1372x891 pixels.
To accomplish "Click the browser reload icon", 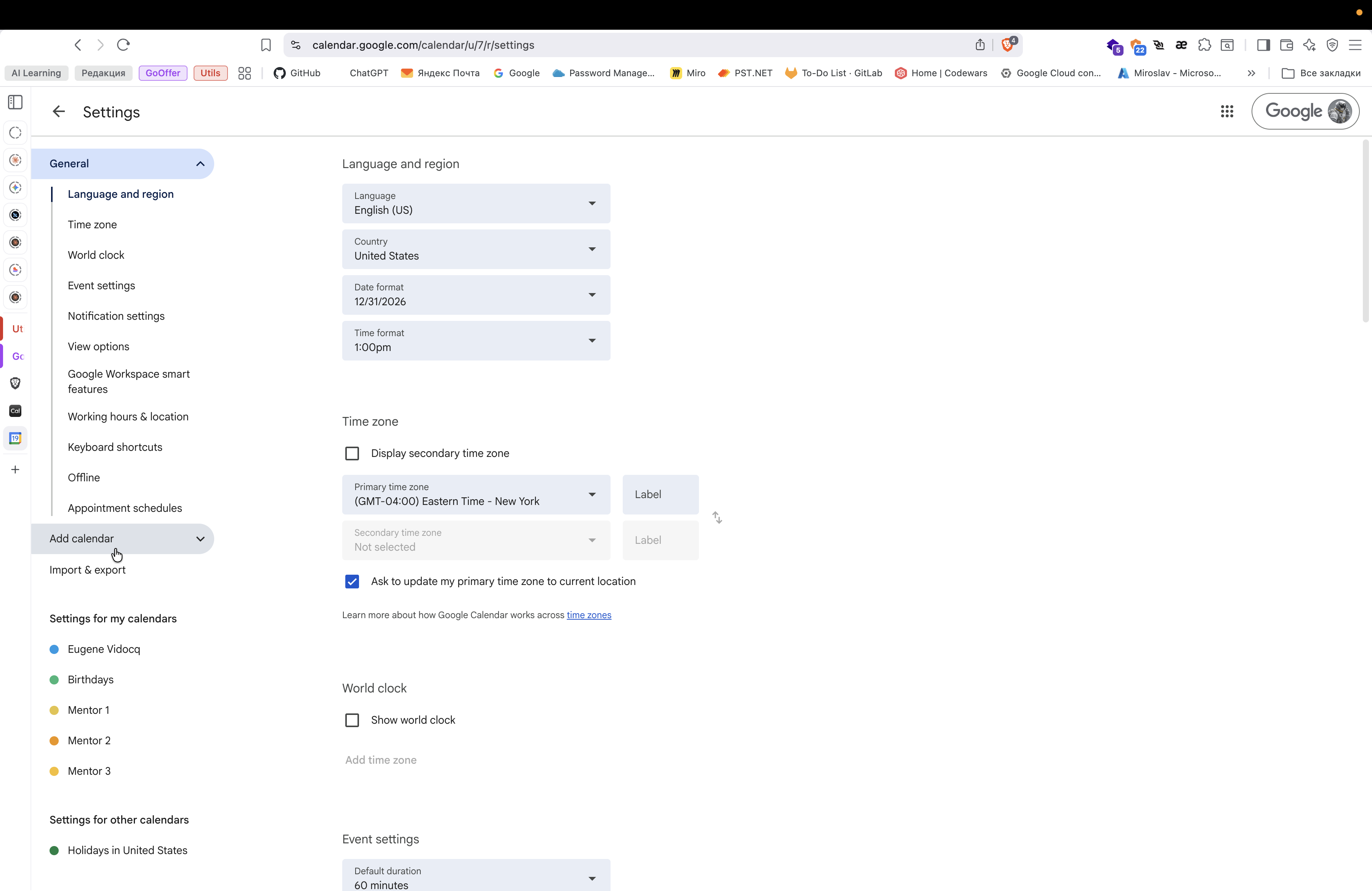I will 123,45.
